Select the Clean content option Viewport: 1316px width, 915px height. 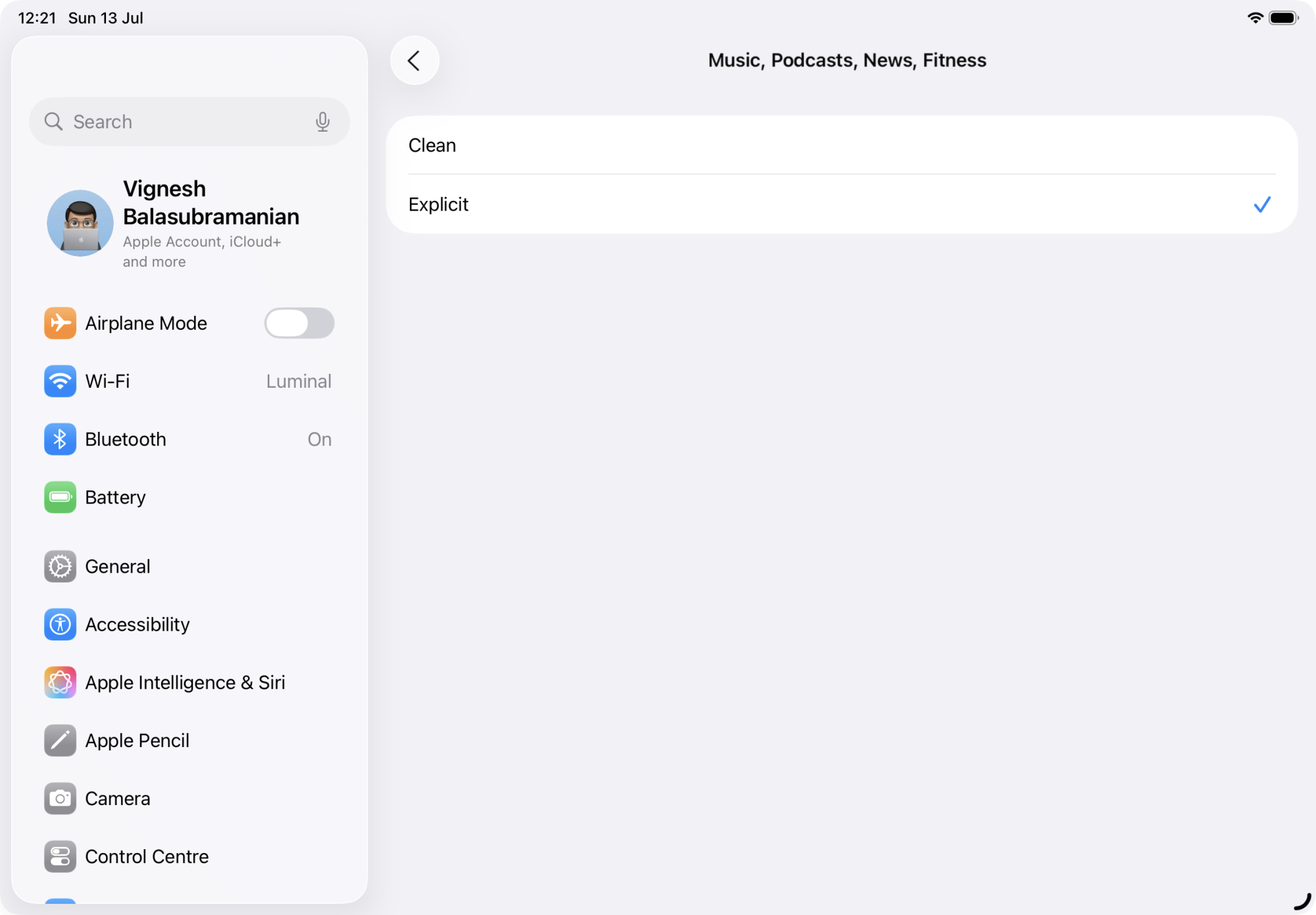[842, 145]
